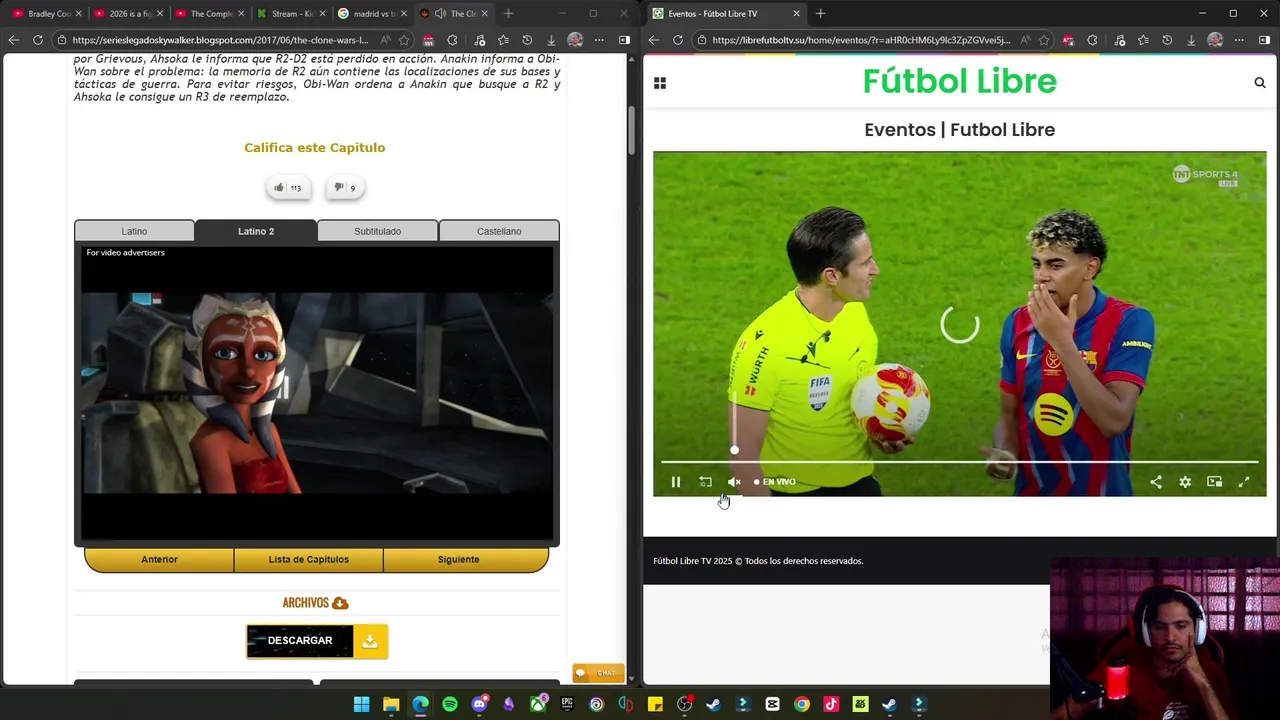Dislike this chapter with thumbs down
The image size is (1280, 720).
point(345,187)
